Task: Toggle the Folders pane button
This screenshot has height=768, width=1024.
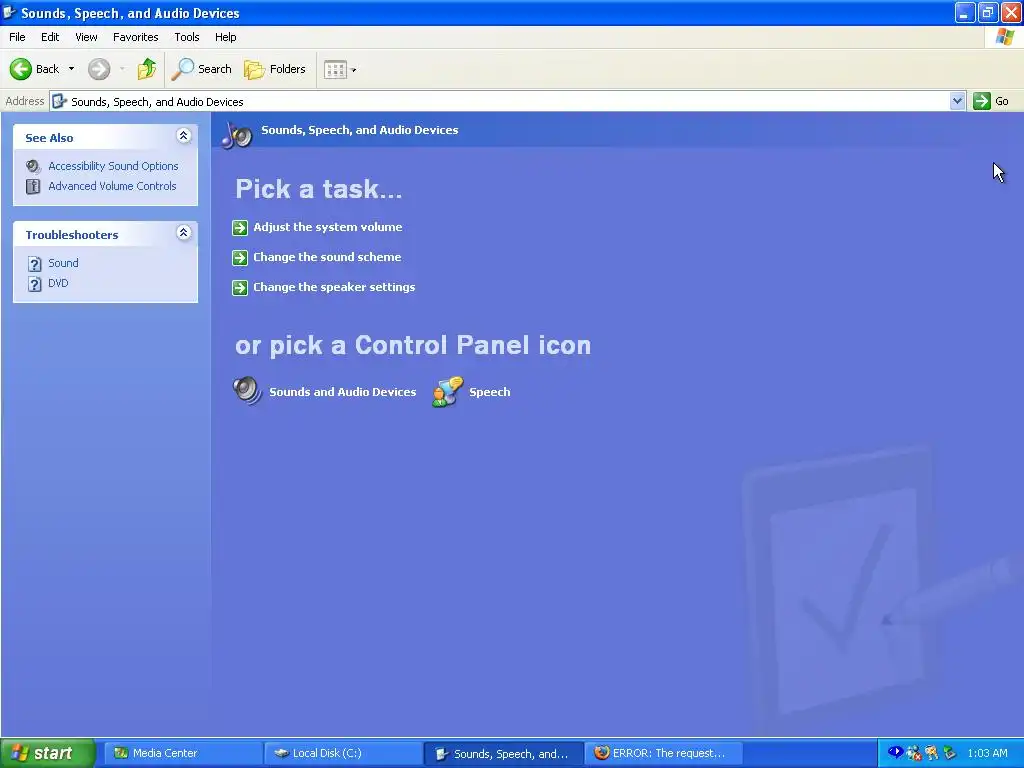Action: coord(274,69)
